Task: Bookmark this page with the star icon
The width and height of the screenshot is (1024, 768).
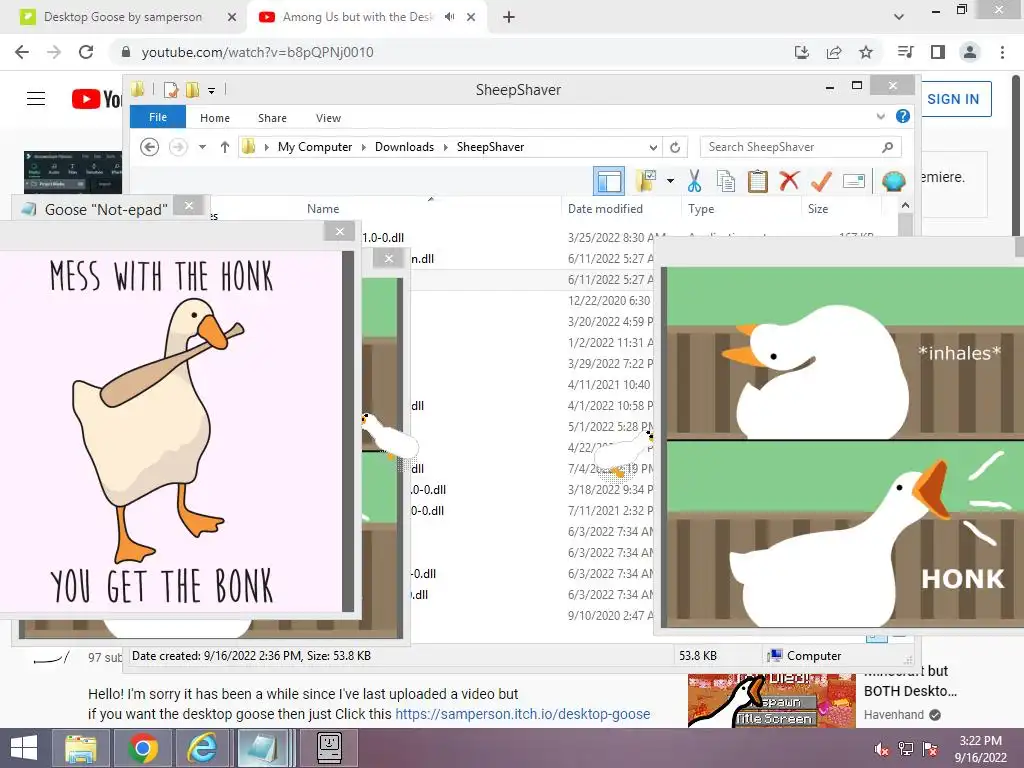Action: point(865,52)
